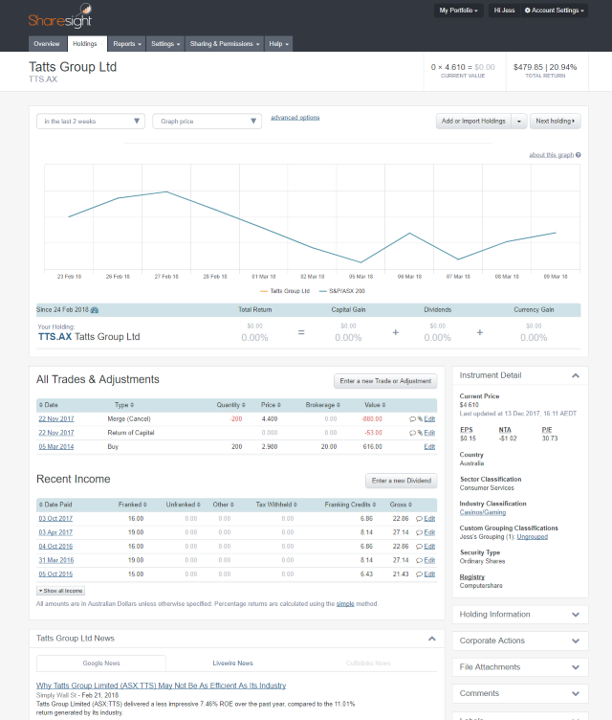Open the Reports menu

127,44
